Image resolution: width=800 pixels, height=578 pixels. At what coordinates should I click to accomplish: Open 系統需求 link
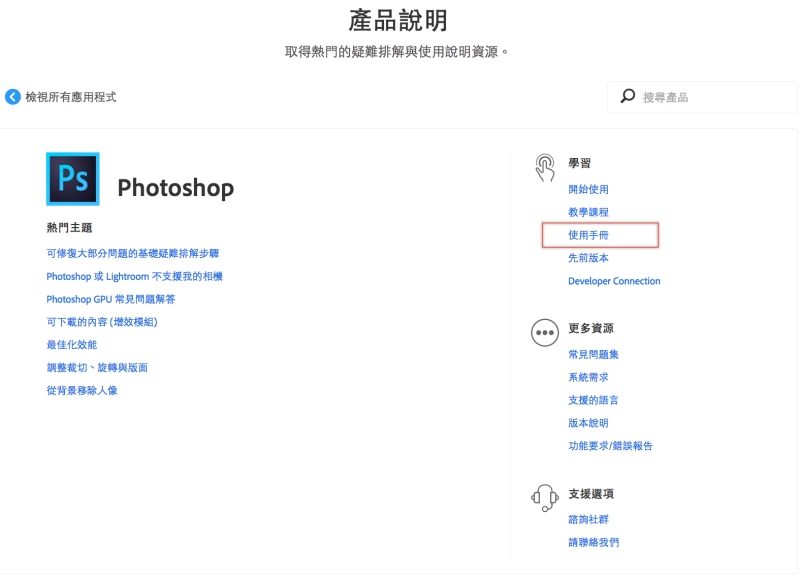(x=588, y=378)
